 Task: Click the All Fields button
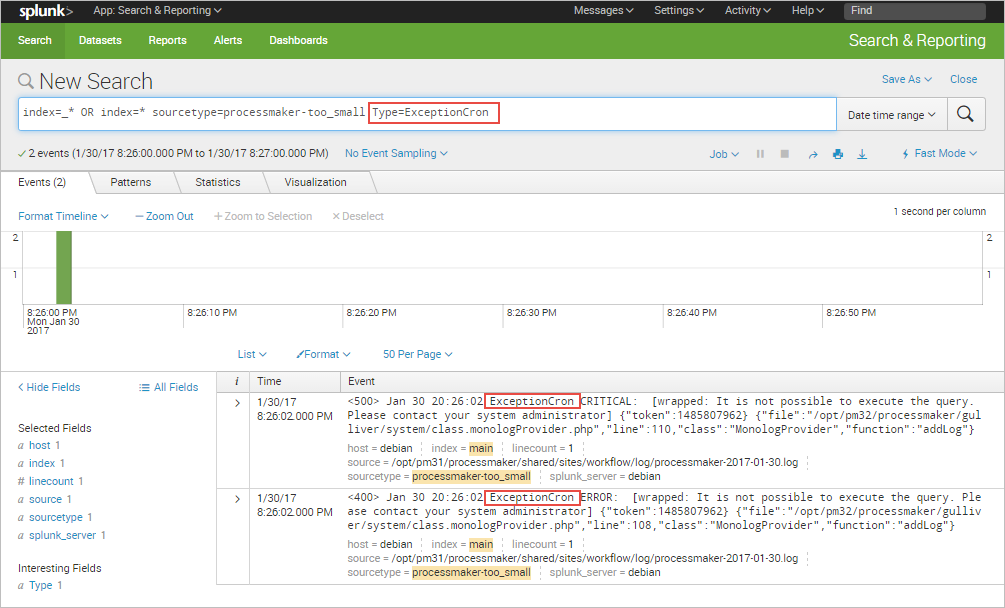pos(168,387)
